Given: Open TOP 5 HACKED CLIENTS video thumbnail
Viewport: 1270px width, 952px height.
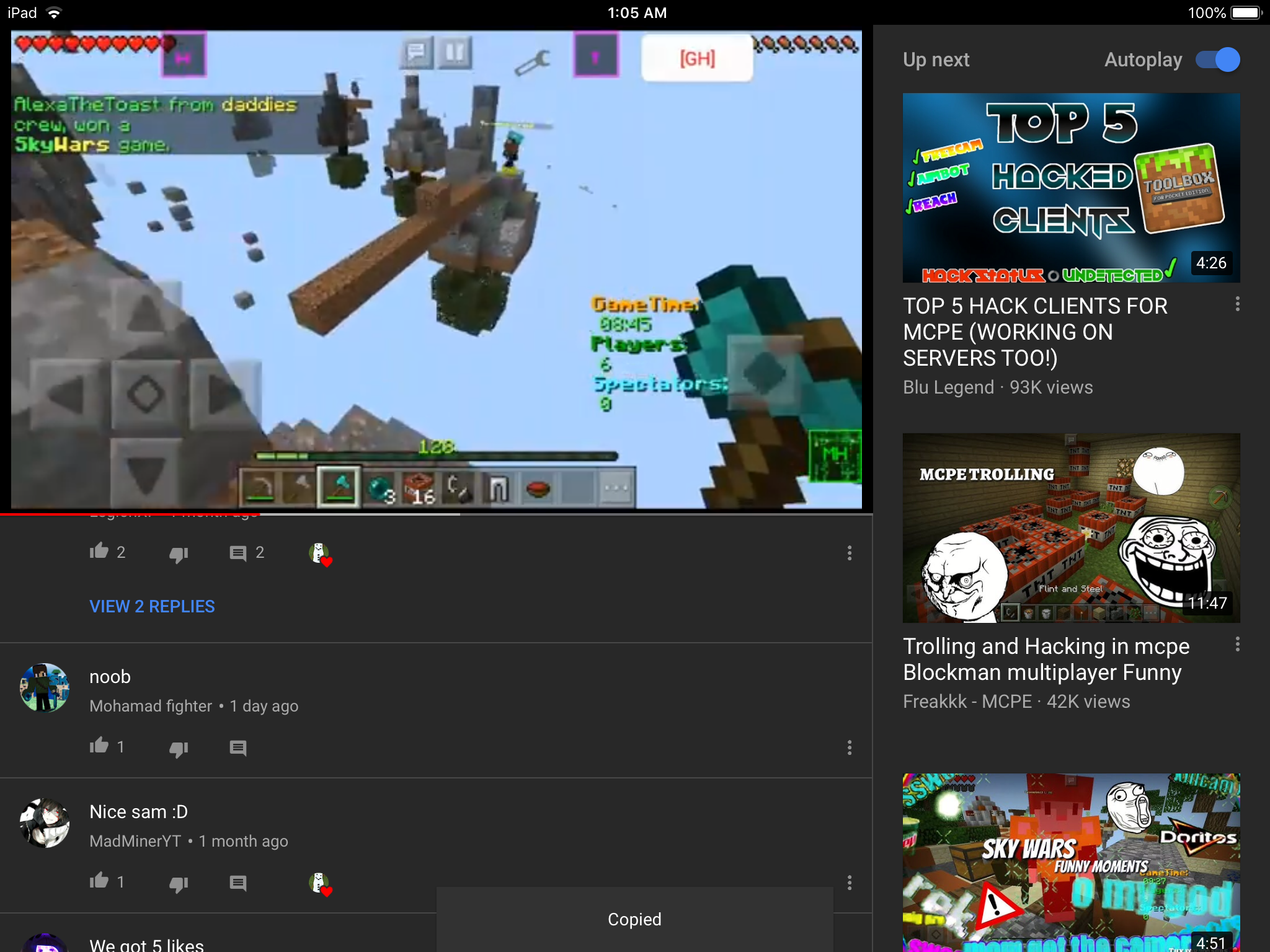Looking at the screenshot, I should click(1071, 188).
